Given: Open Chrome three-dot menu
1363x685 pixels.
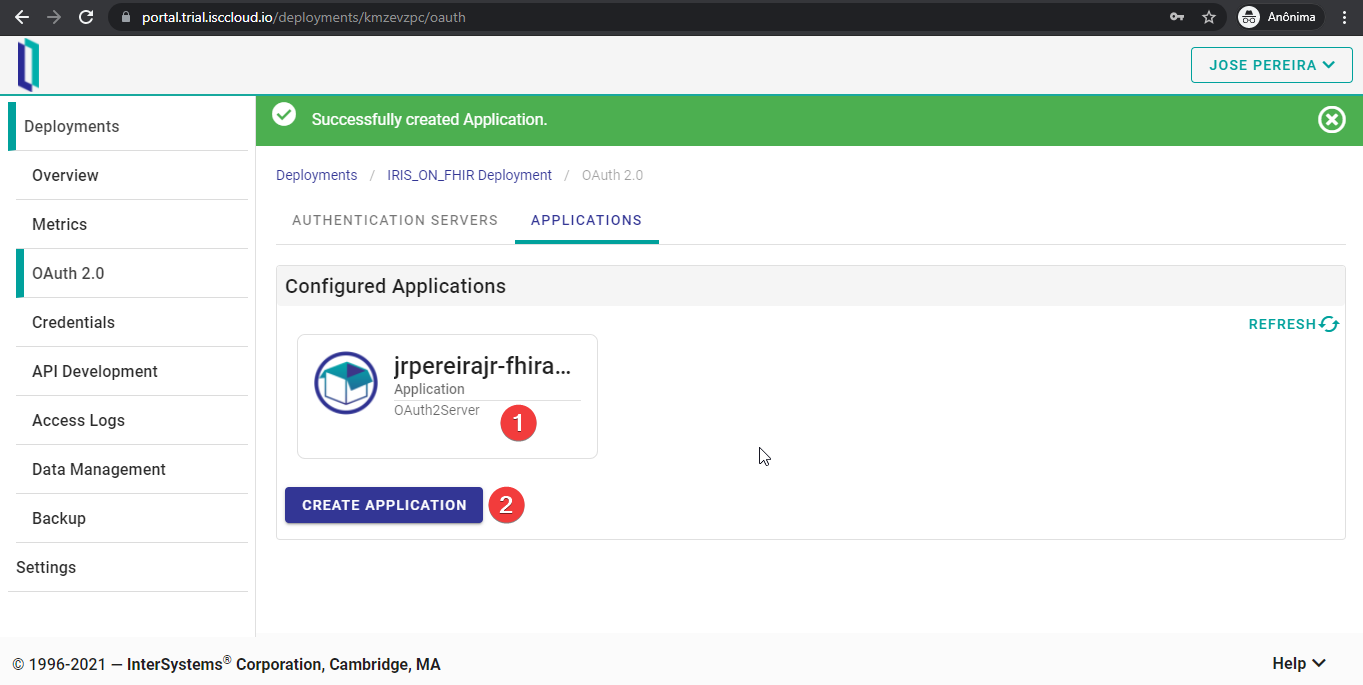Looking at the screenshot, I should click(x=1345, y=17).
